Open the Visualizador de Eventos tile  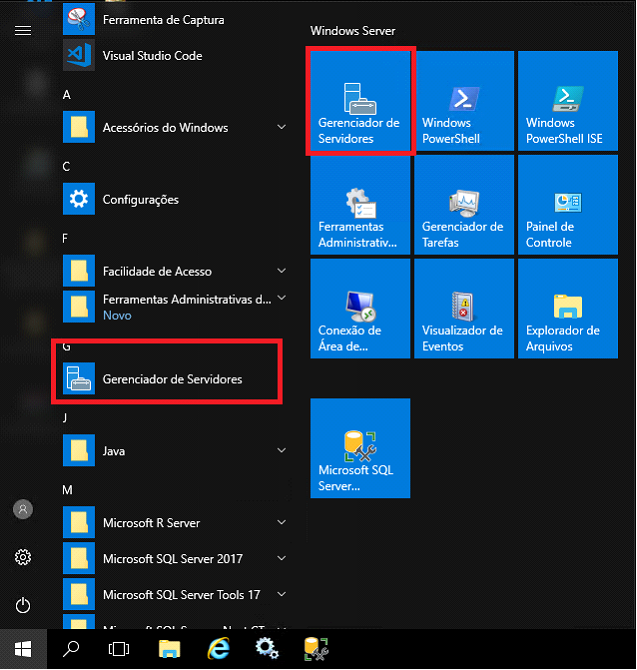[x=464, y=309]
